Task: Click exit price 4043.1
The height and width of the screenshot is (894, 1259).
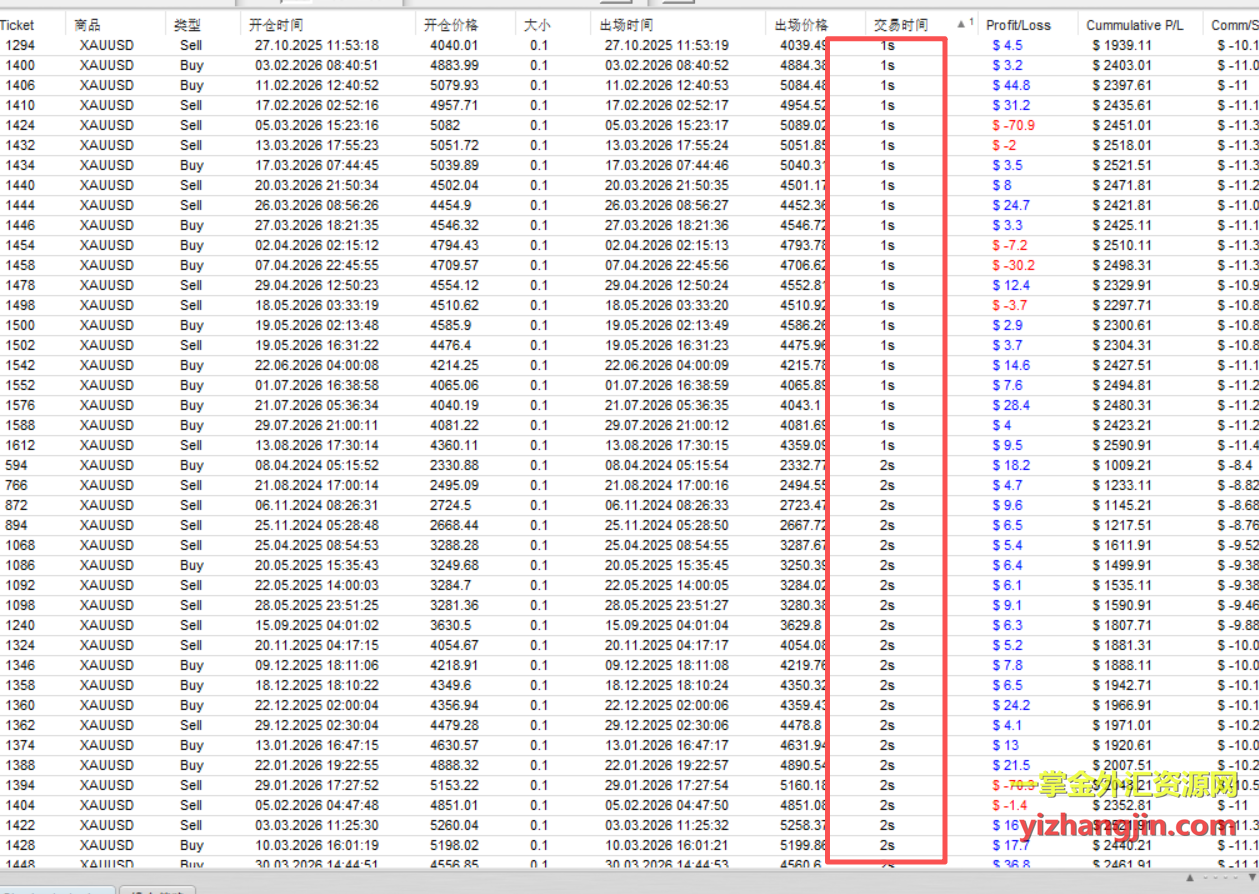Action: tap(800, 405)
